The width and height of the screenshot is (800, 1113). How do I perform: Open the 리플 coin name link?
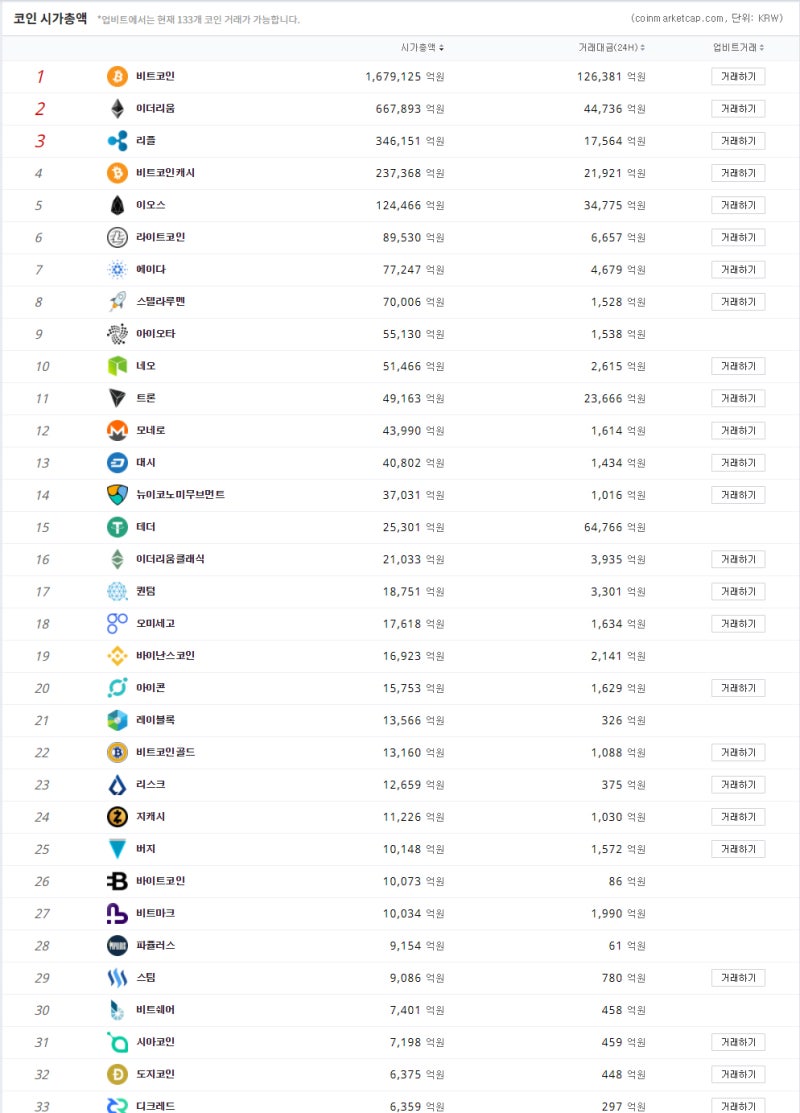145,141
